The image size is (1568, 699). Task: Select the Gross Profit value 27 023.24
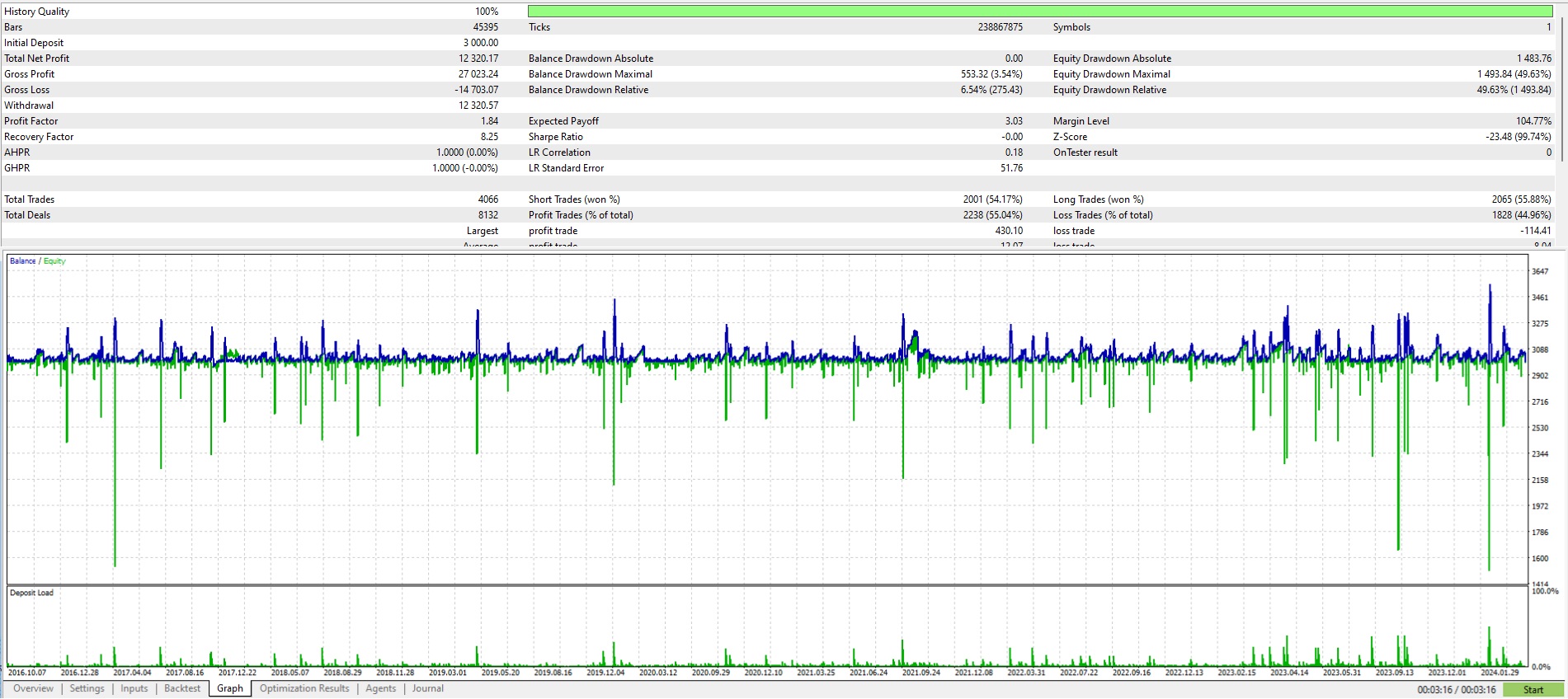(478, 74)
